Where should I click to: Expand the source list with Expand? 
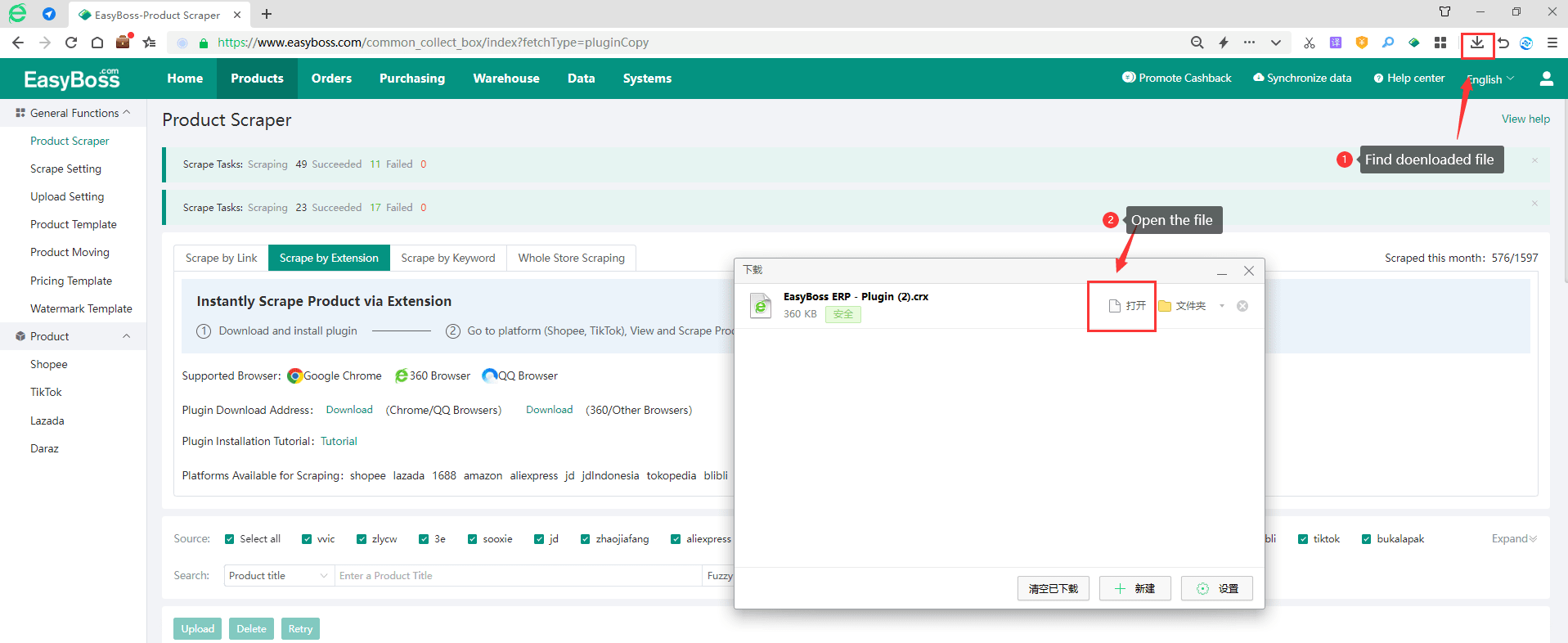1514,538
